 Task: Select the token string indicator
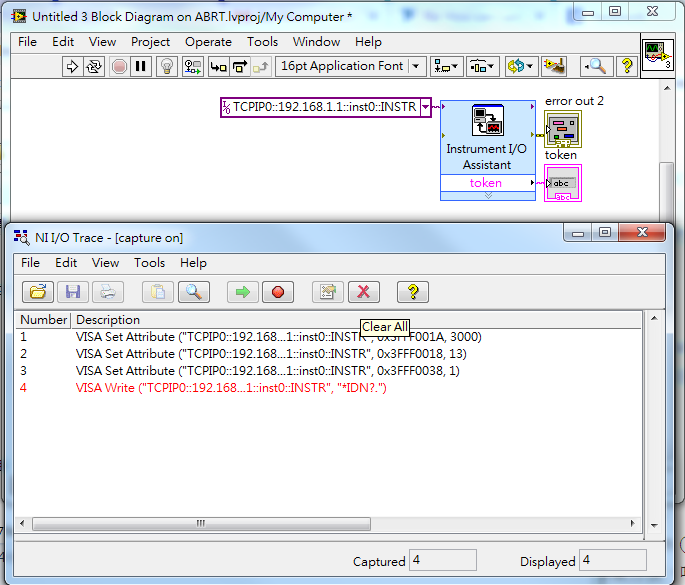coord(563,183)
